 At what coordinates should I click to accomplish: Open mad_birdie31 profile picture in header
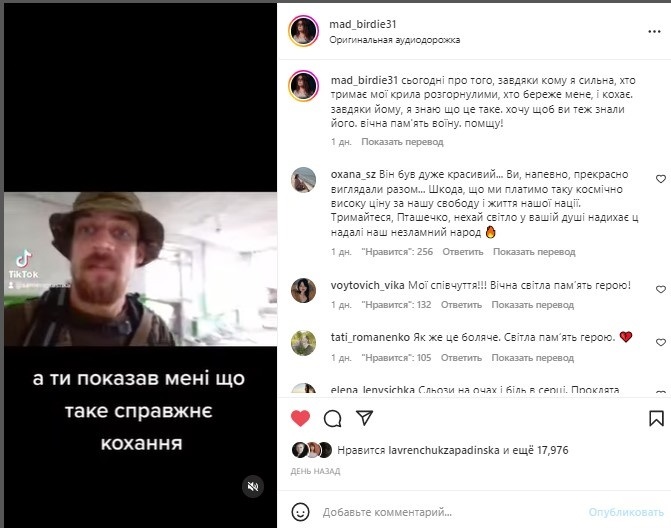click(x=303, y=31)
